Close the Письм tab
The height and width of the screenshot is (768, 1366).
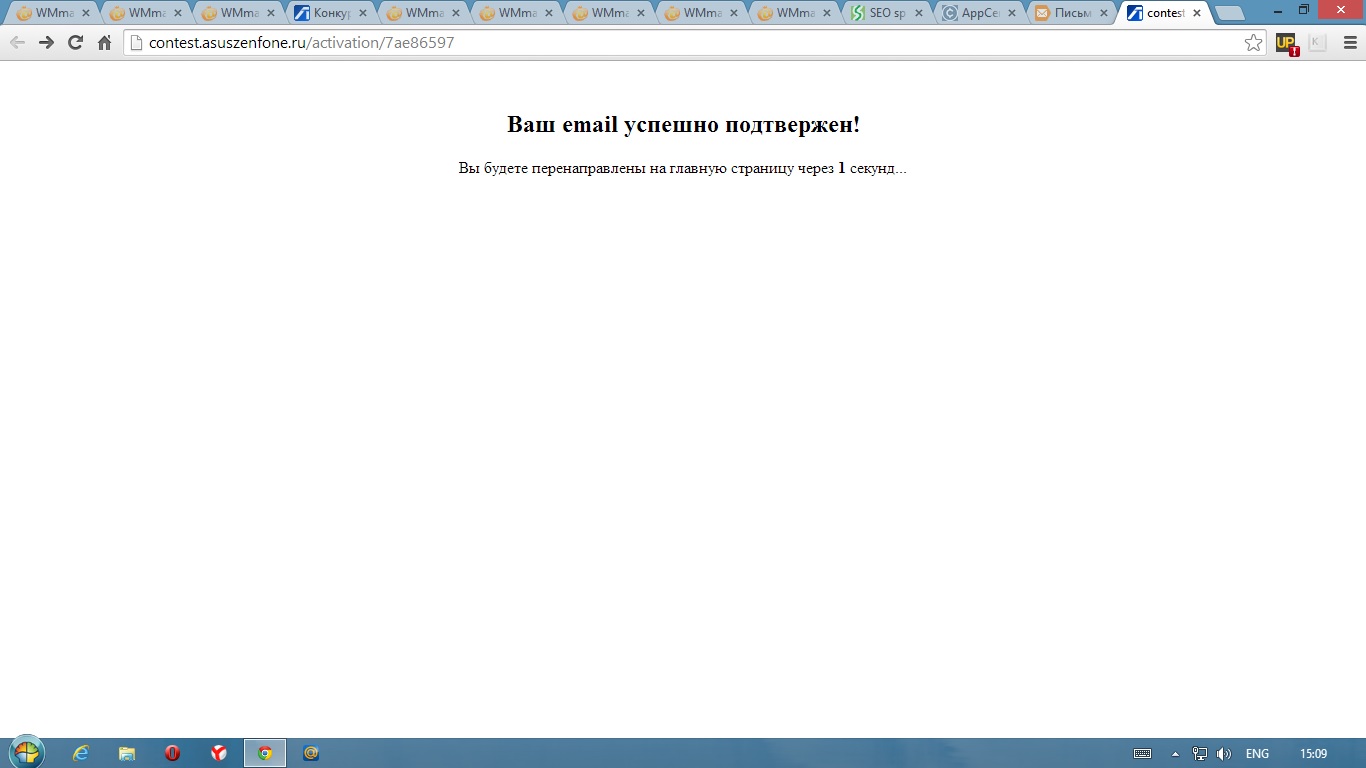tap(1104, 14)
